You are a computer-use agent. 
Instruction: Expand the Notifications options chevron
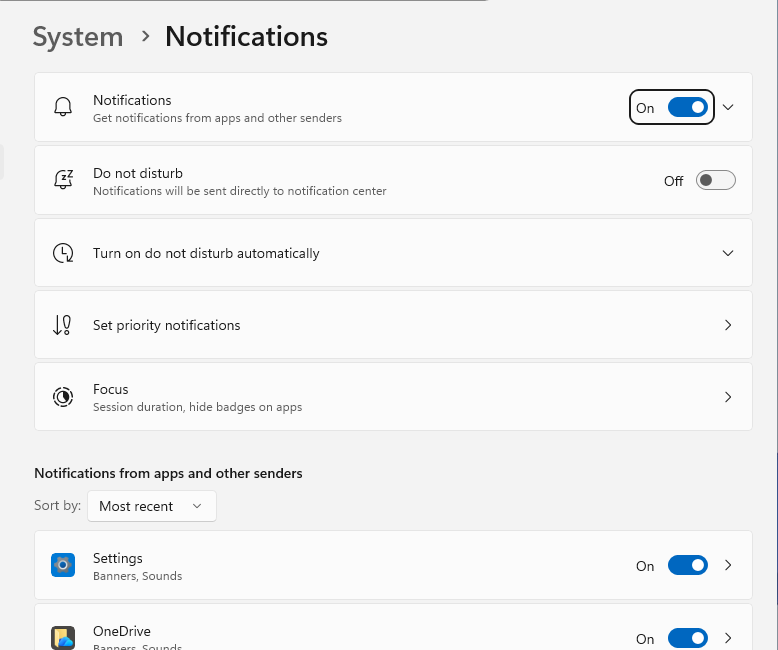pos(728,107)
